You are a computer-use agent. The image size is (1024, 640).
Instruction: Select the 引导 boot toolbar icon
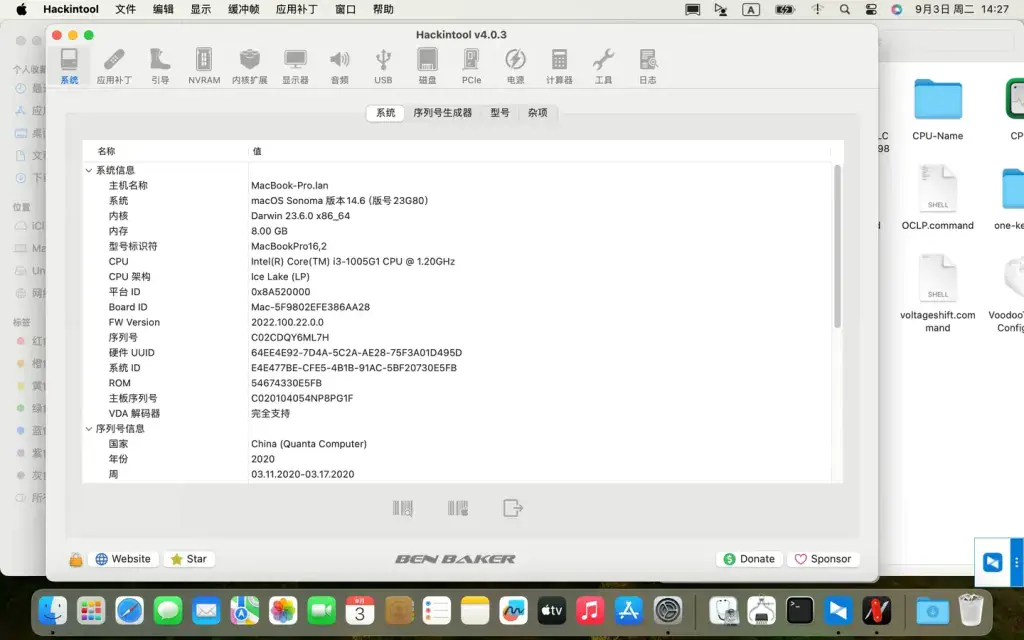[160, 66]
